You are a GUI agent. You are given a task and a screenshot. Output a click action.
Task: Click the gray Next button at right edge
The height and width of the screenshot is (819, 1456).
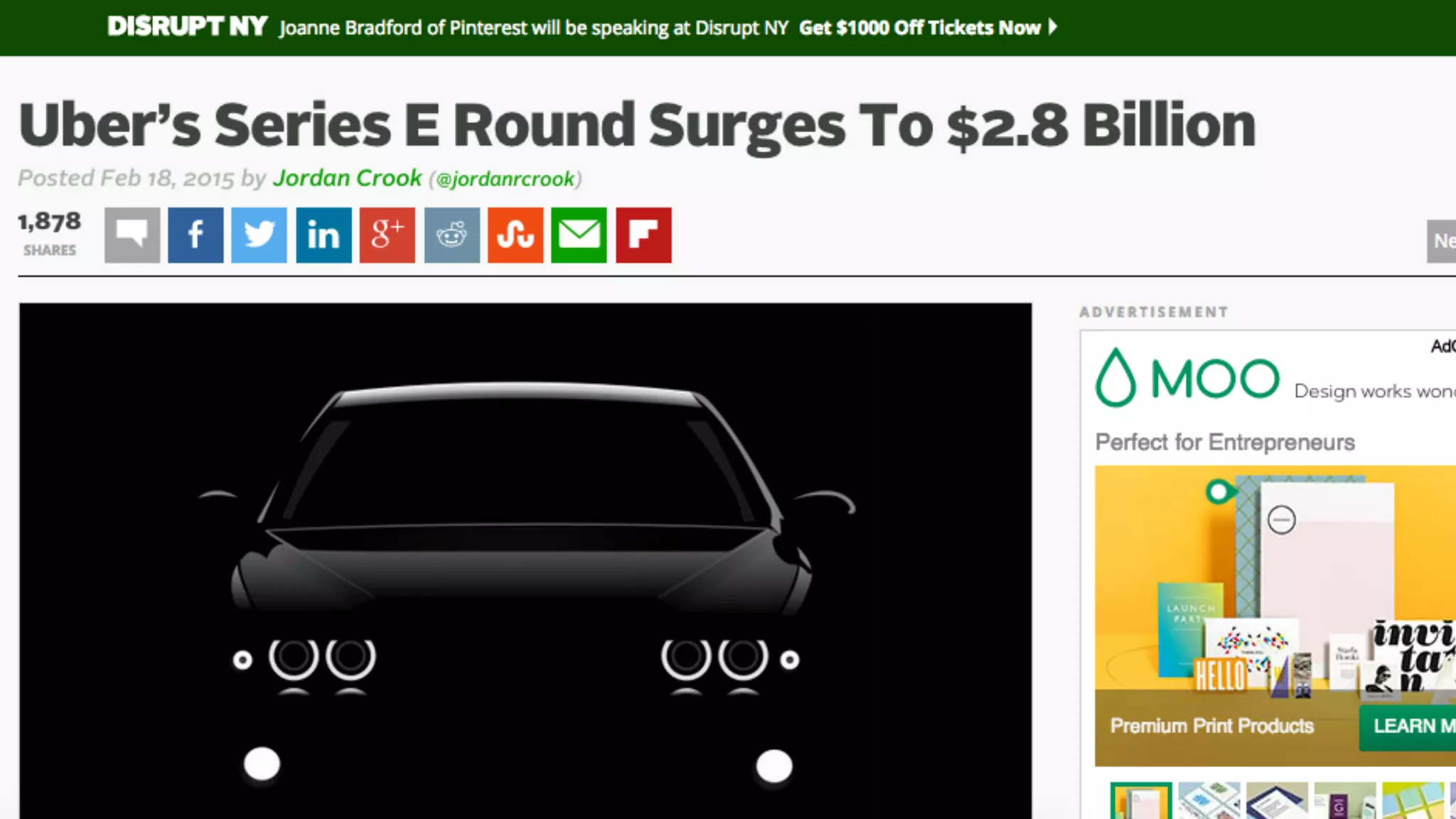point(1441,241)
